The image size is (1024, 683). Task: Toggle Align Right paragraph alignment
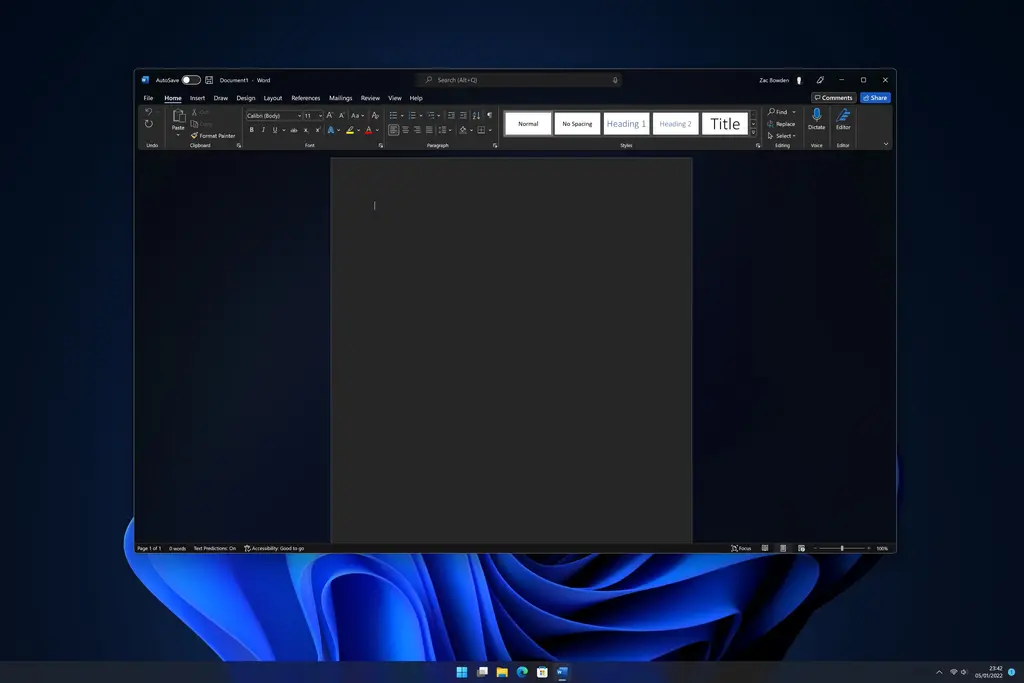(x=417, y=130)
